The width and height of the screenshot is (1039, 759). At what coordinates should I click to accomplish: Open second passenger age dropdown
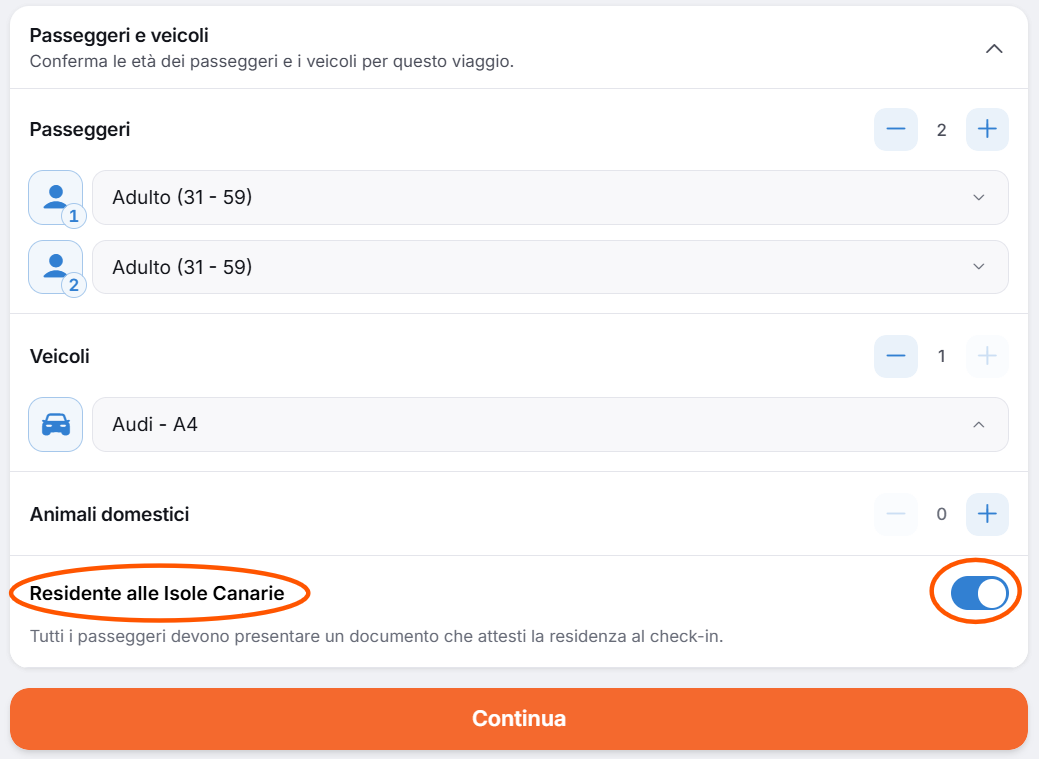550,267
